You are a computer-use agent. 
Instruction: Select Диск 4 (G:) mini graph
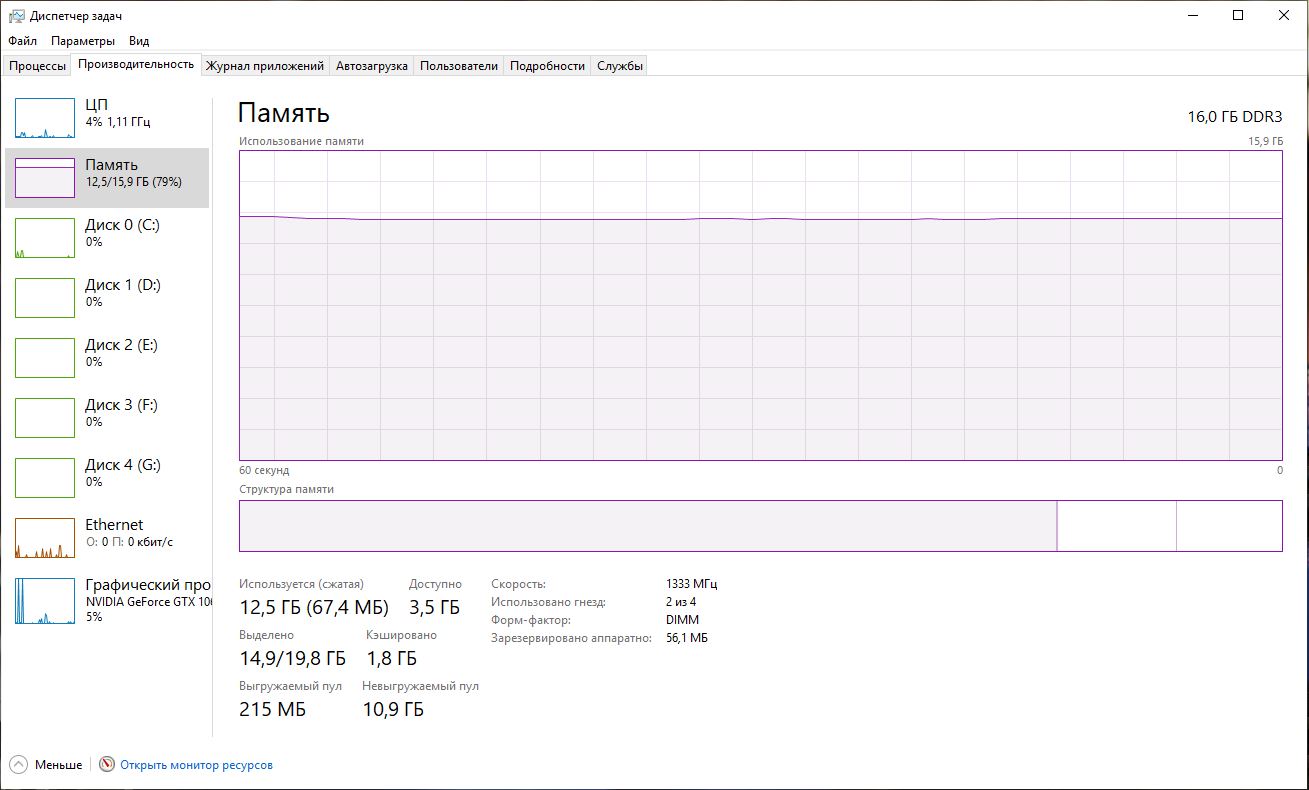click(45, 478)
